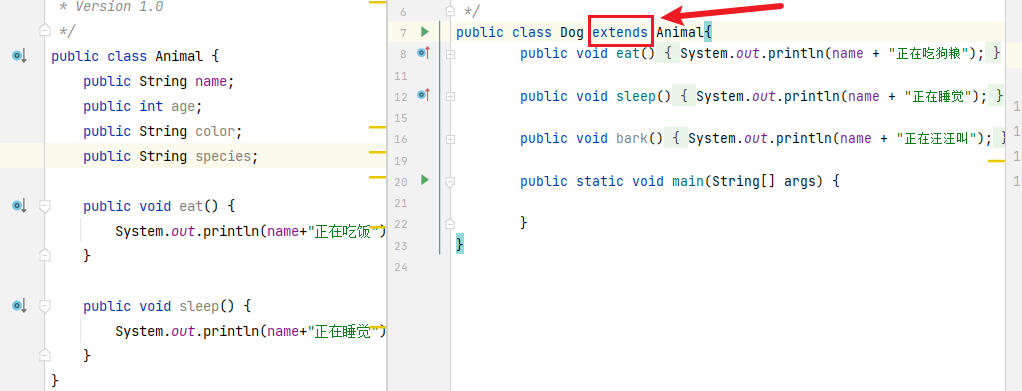This screenshot has height=391, width=1022.
Task: Click the int keyword in Animal
Action: (151, 106)
